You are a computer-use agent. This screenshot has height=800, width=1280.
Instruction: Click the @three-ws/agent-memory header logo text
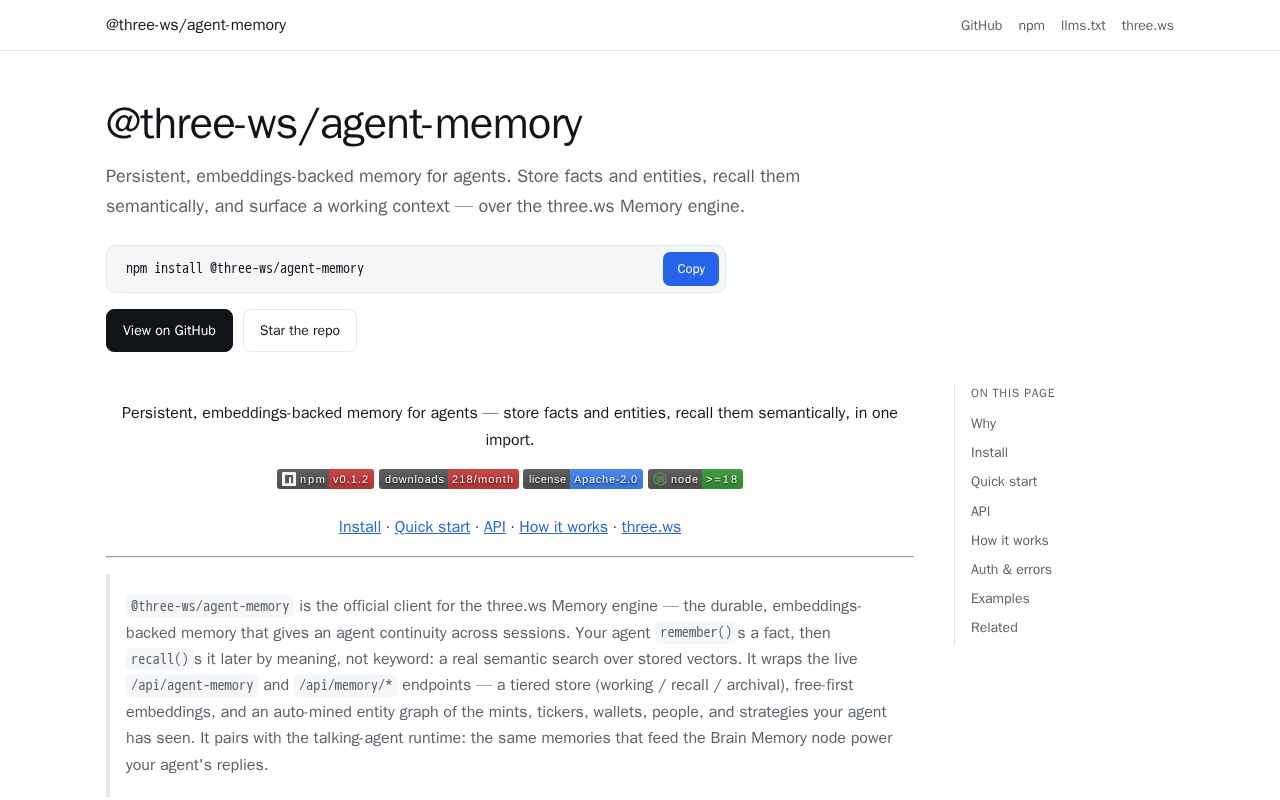coord(196,25)
